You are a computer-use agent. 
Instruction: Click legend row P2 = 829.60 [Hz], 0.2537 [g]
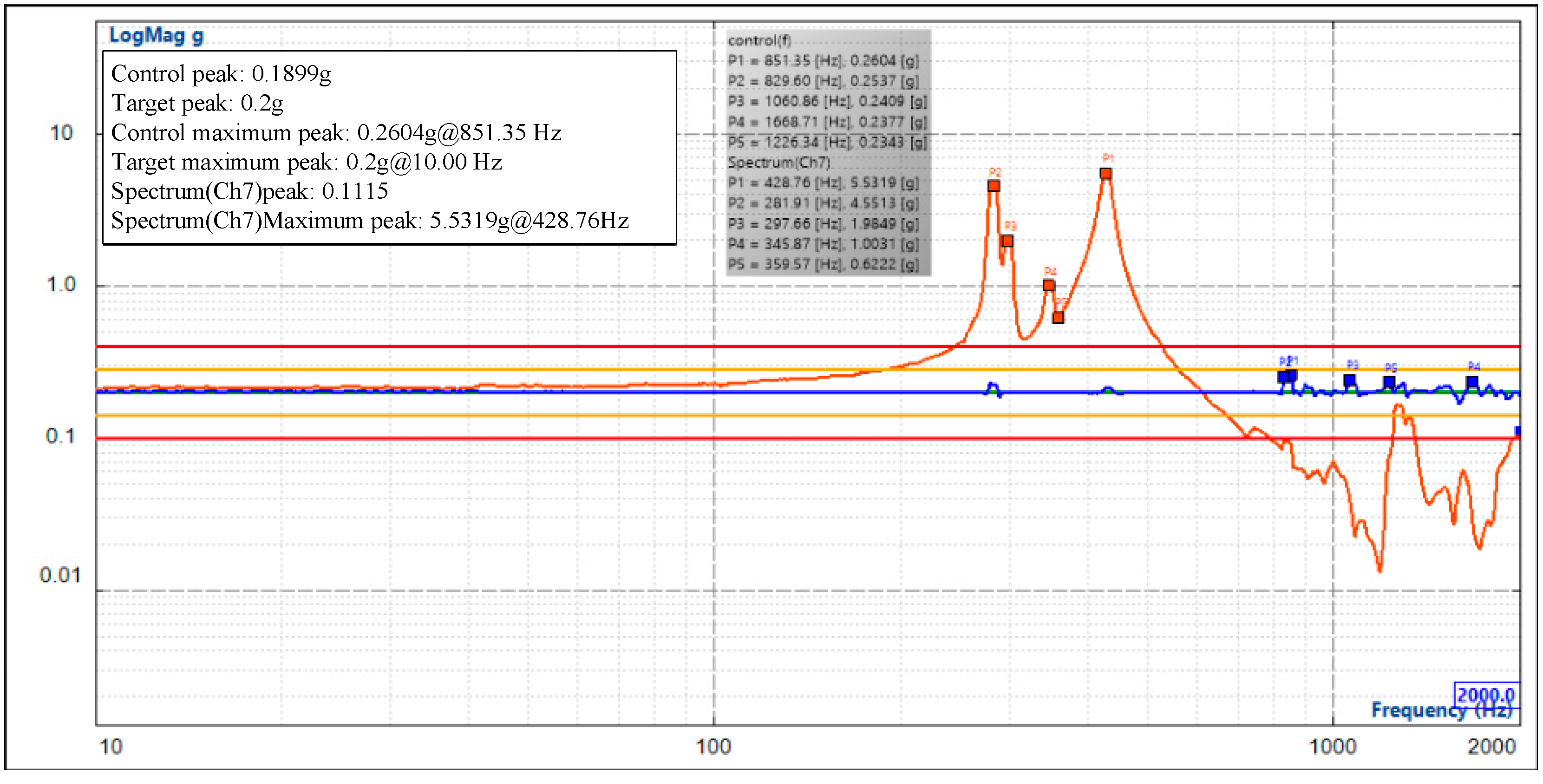coord(823,81)
